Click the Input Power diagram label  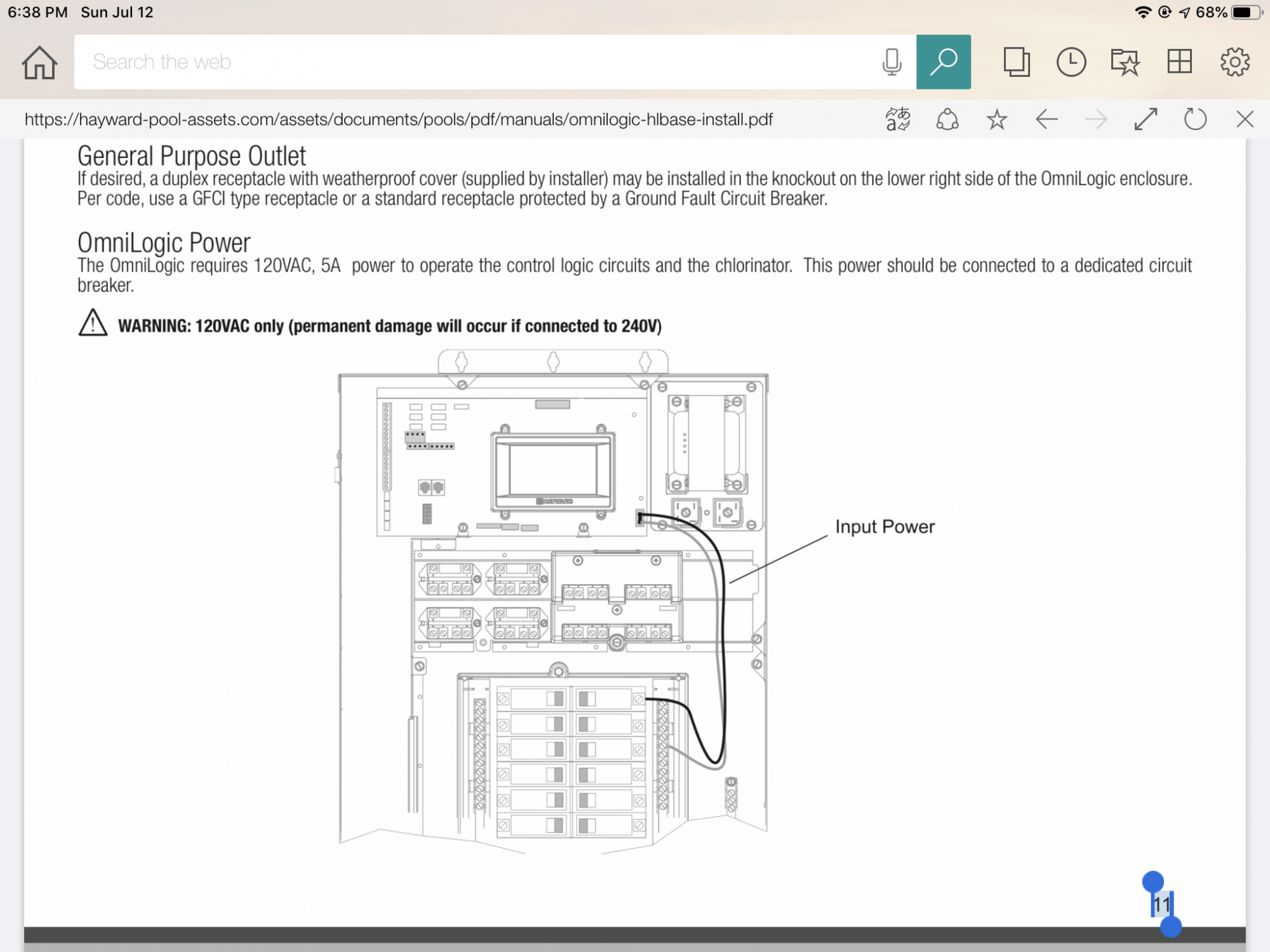[885, 527]
